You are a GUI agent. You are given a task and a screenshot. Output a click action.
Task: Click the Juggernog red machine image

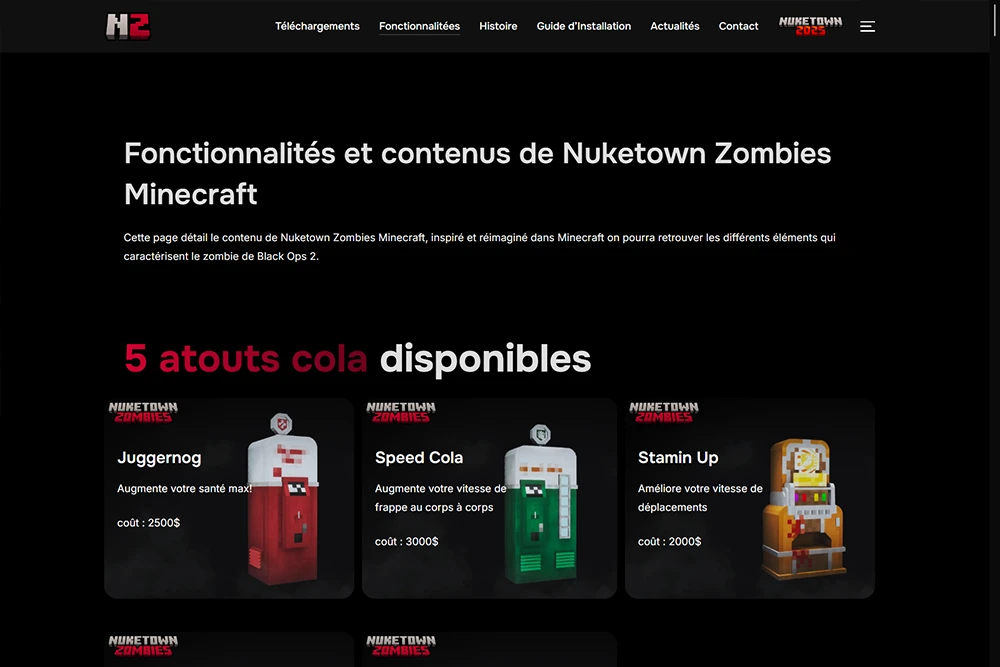click(283, 499)
